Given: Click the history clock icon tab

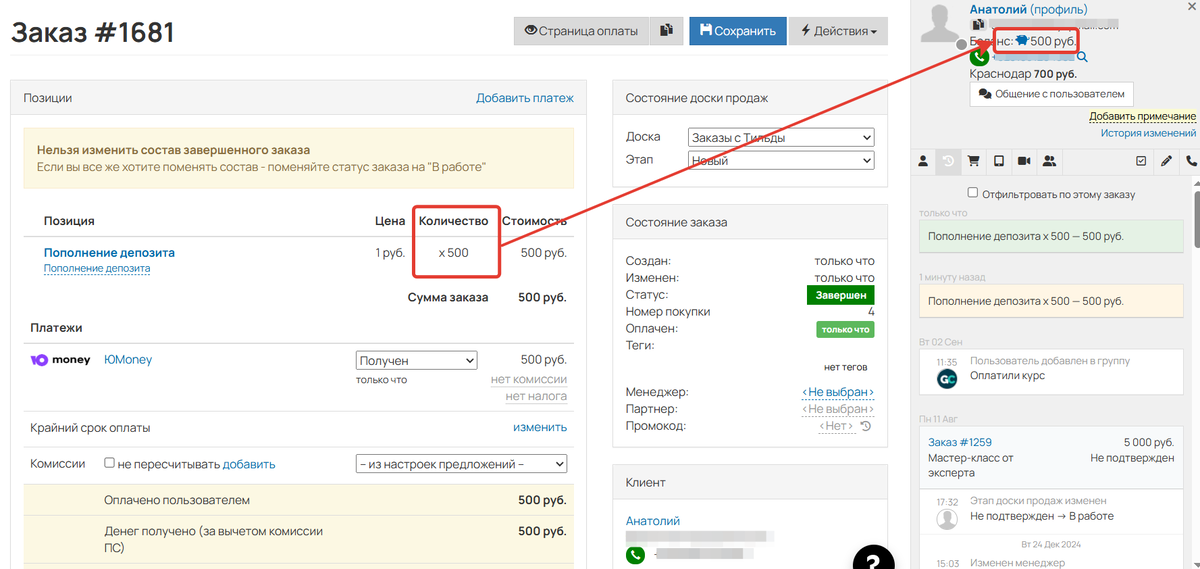Looking at the screenshot, I should coord(948,160).
